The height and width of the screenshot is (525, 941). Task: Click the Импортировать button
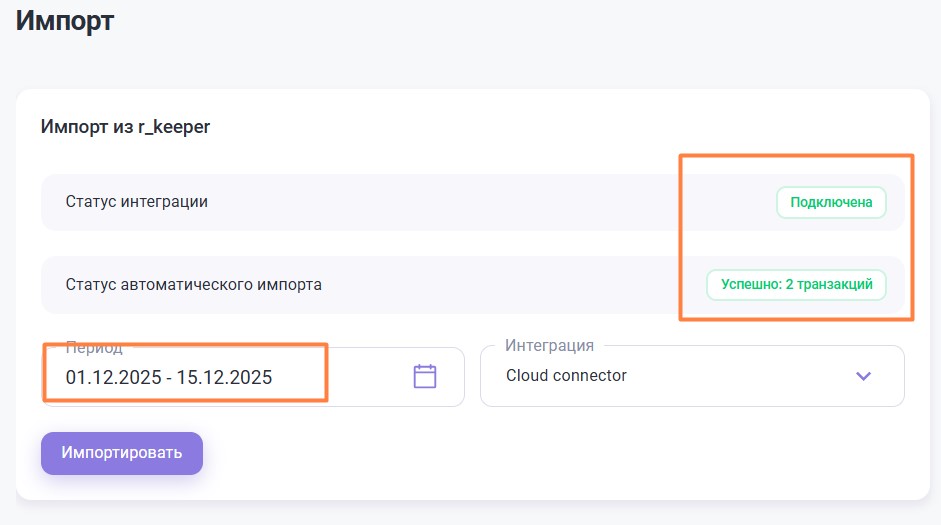(122, 453)
